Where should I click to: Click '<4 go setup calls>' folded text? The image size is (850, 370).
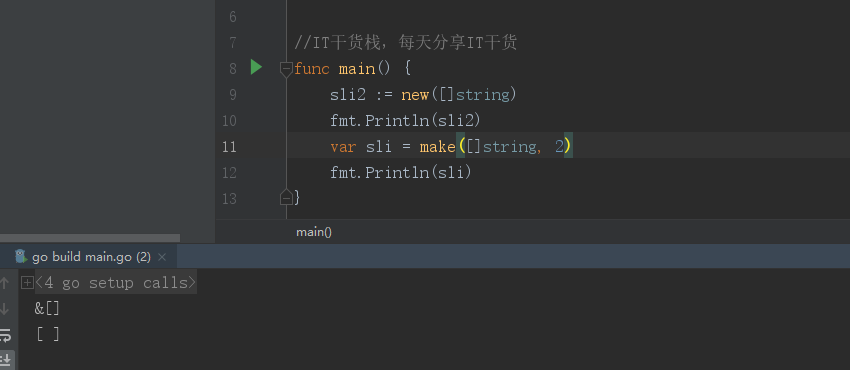coord(115,283)
